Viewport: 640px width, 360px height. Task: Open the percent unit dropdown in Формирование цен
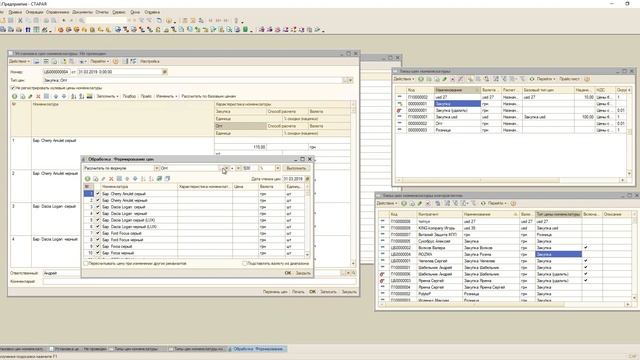[278, 168]
